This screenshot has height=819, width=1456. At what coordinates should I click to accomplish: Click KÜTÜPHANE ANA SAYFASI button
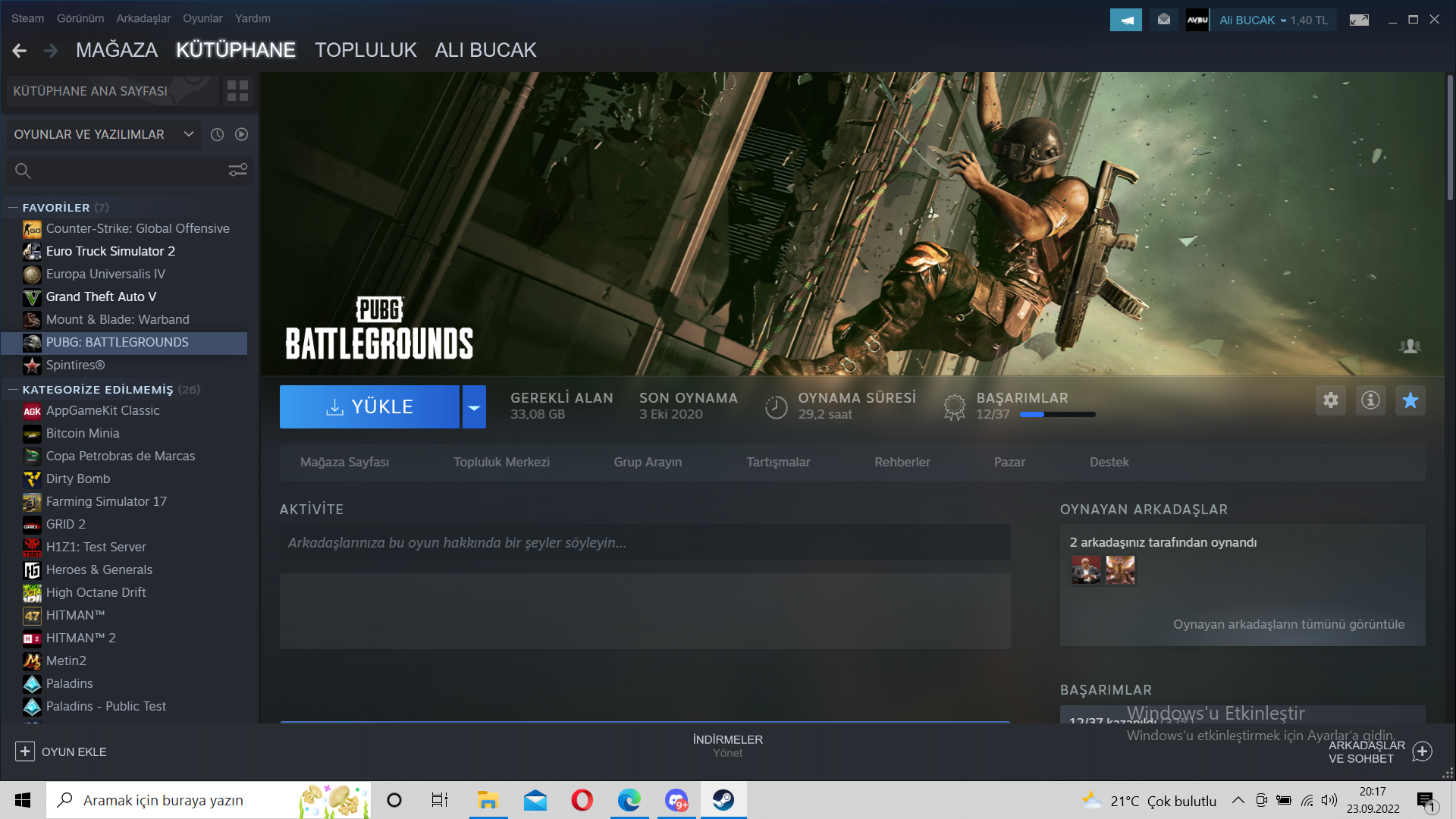[113, 91]
